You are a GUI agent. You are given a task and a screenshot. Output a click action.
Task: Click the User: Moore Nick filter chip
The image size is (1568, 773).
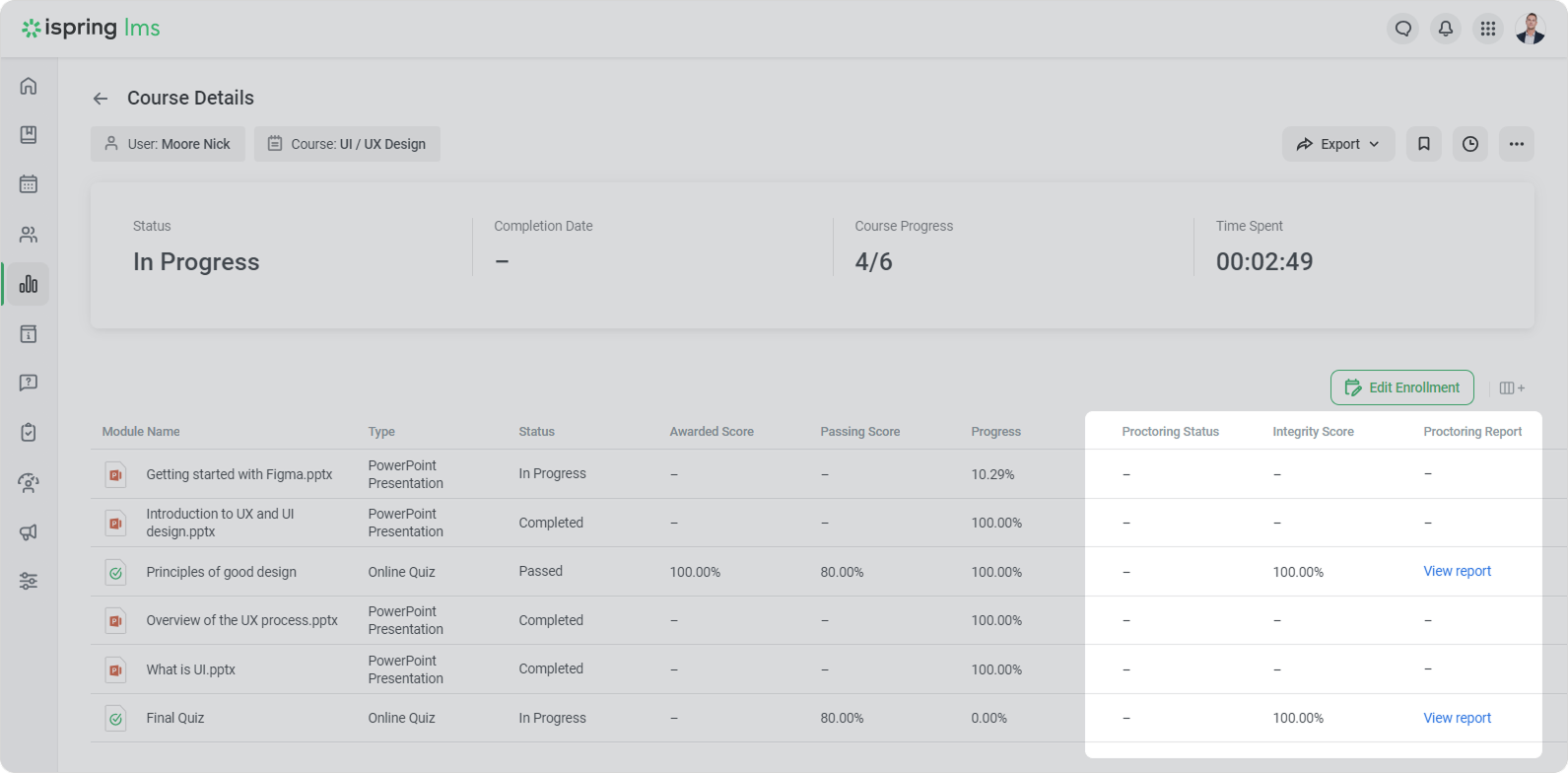tap(168, 144)
